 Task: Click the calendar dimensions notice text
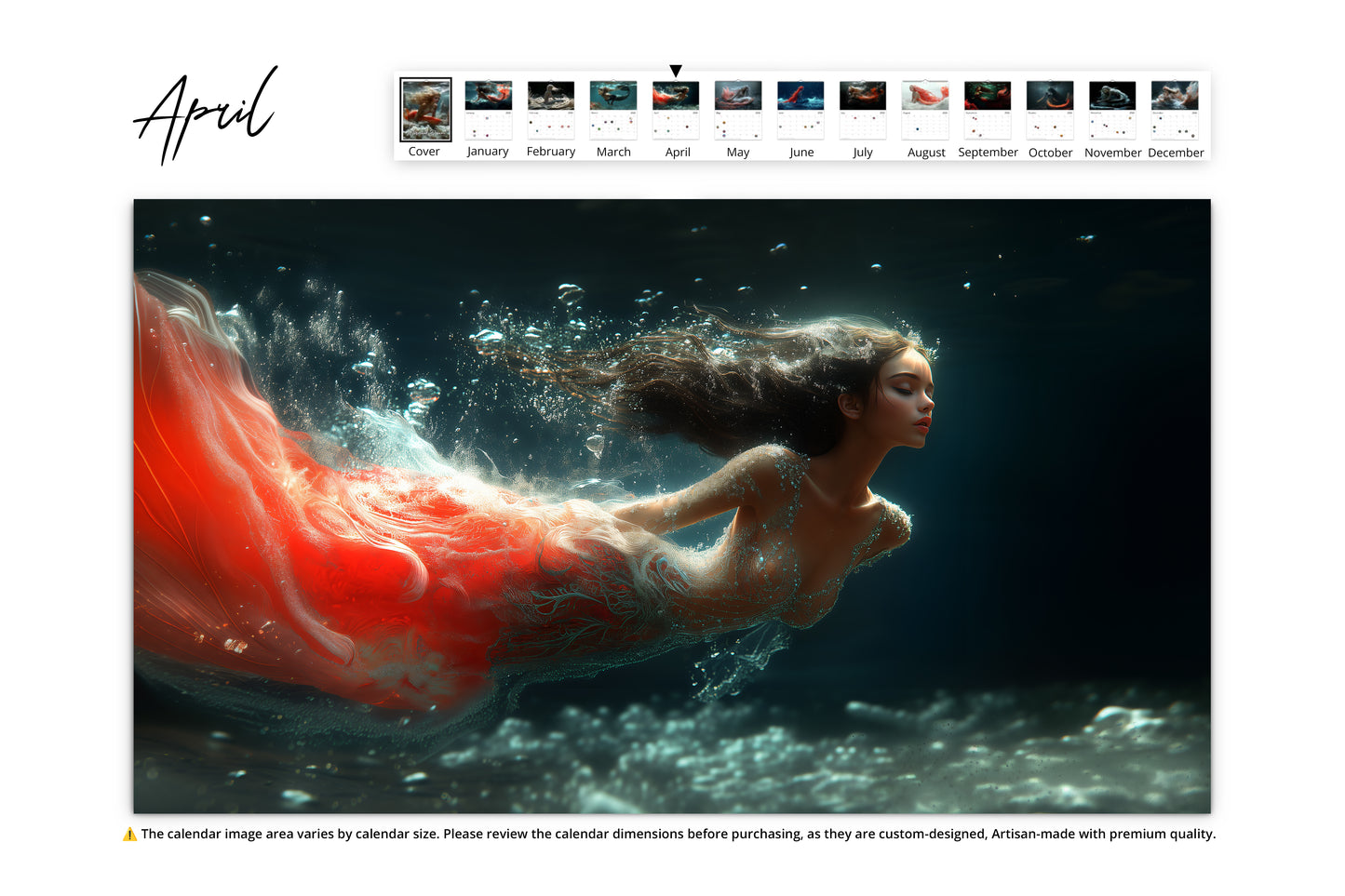(x=679, y=835)
